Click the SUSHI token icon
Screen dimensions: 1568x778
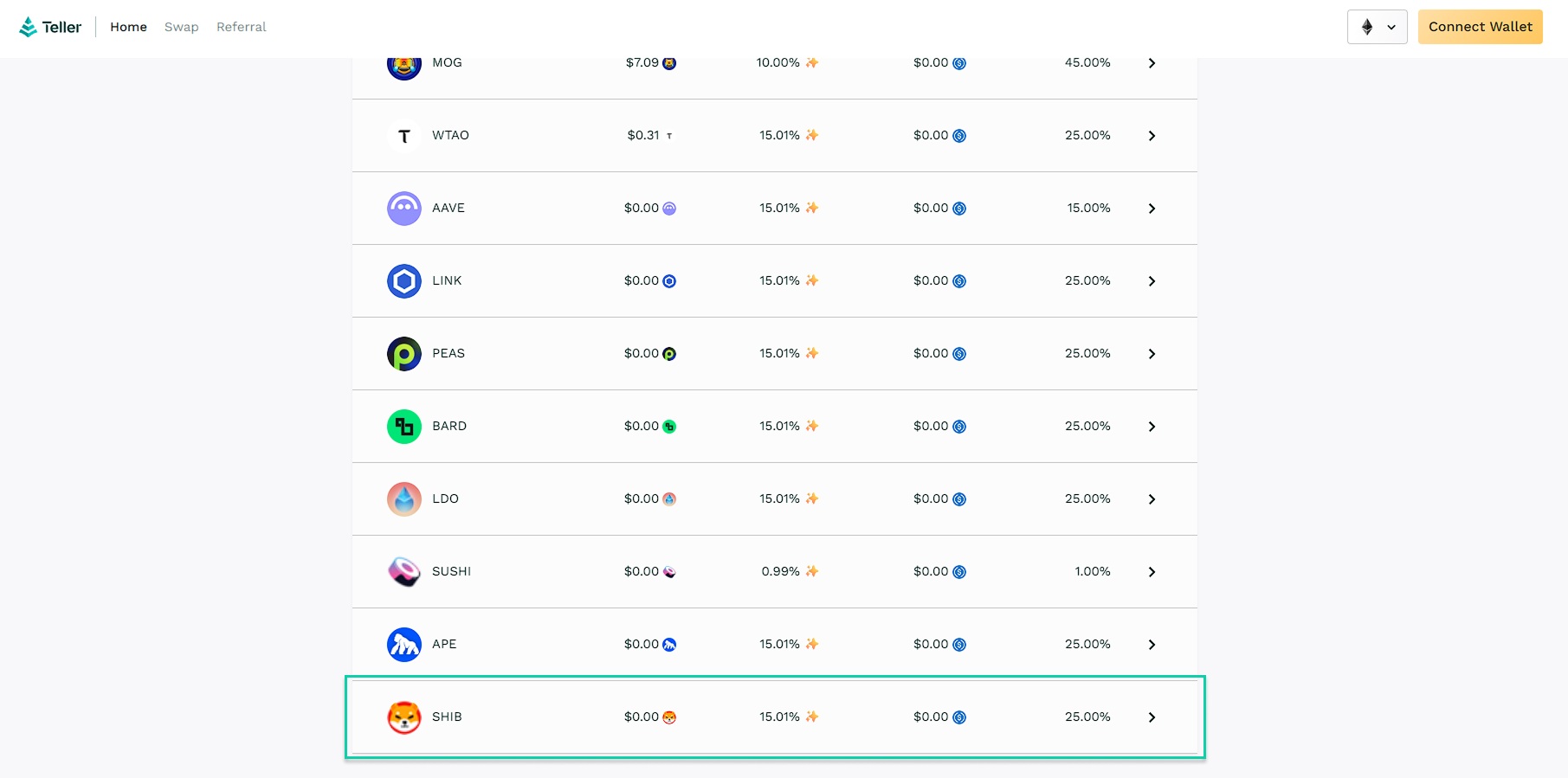click(x=403, y=572)
